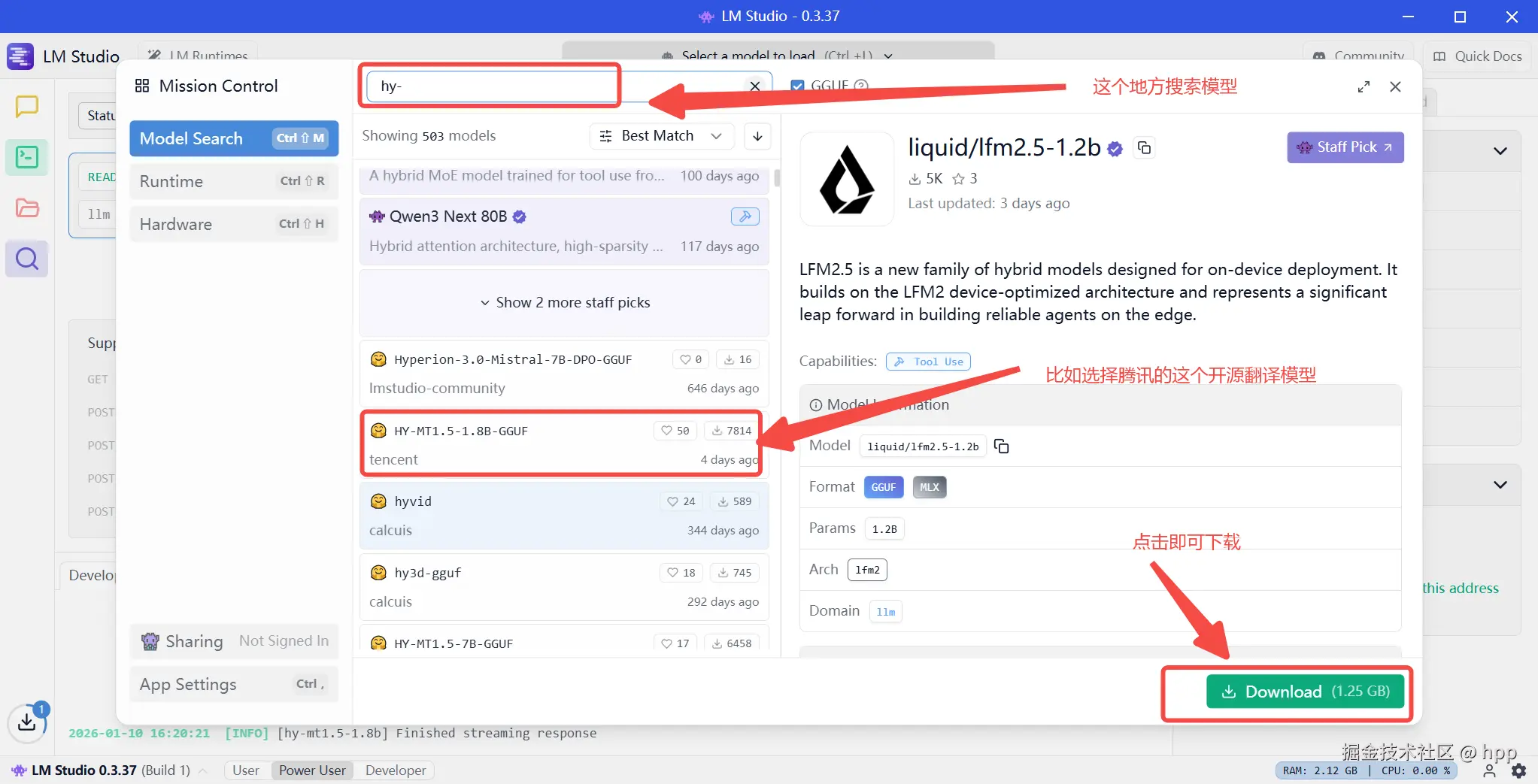Open the GGUF help question mark icon
1538x784 pixels.
[x=862, y=86]
